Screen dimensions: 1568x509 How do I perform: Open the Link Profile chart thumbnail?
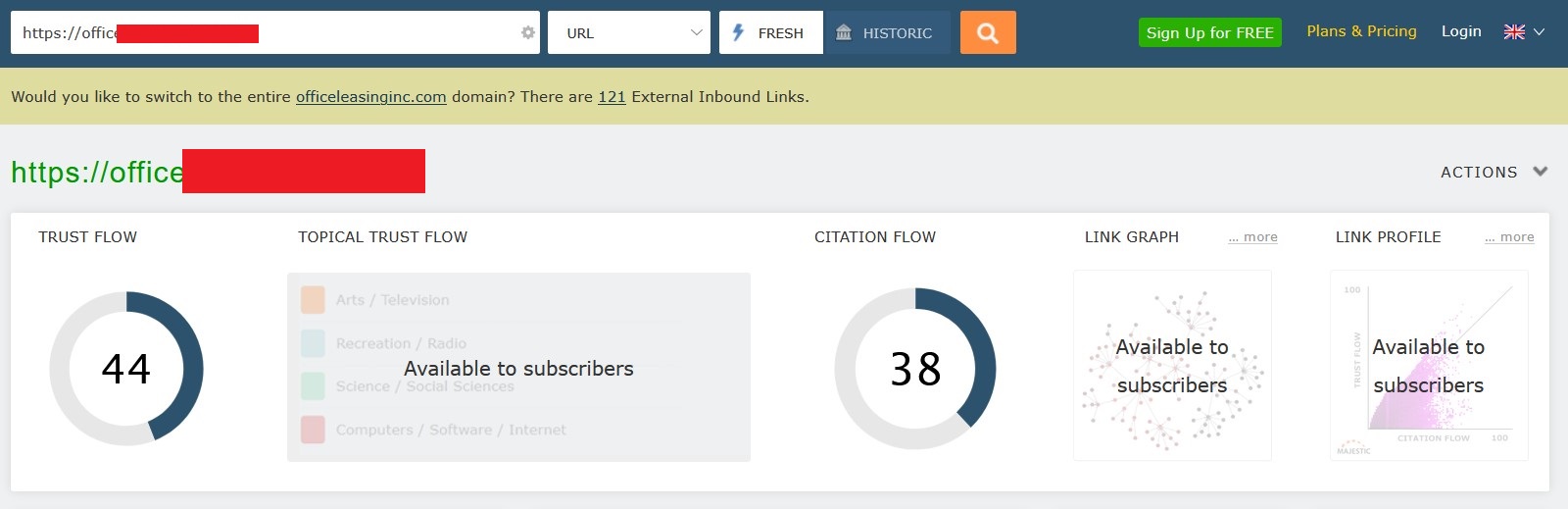click(1429, 366)
